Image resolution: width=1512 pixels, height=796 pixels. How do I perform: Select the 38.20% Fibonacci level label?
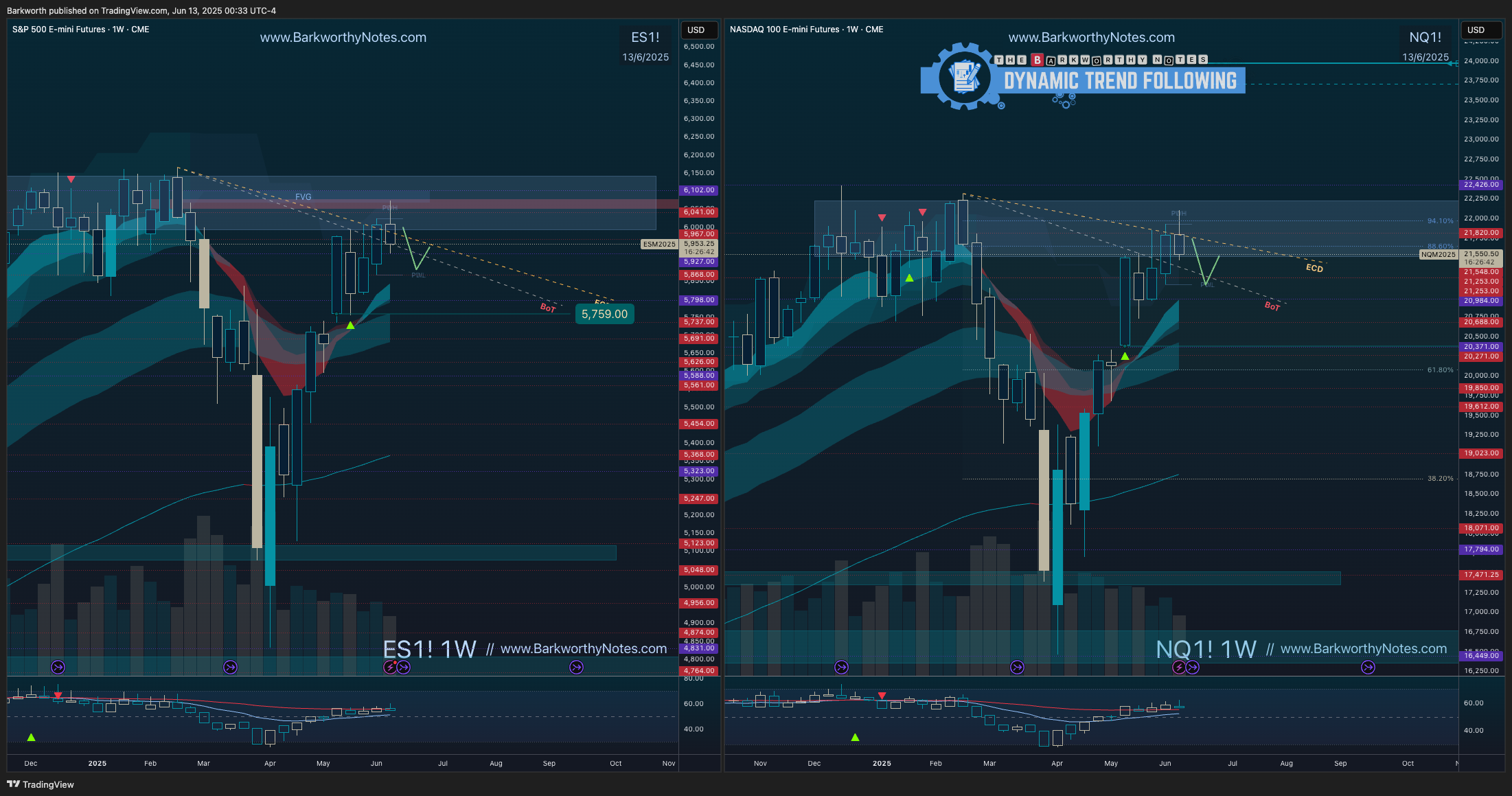point(1440,478)
